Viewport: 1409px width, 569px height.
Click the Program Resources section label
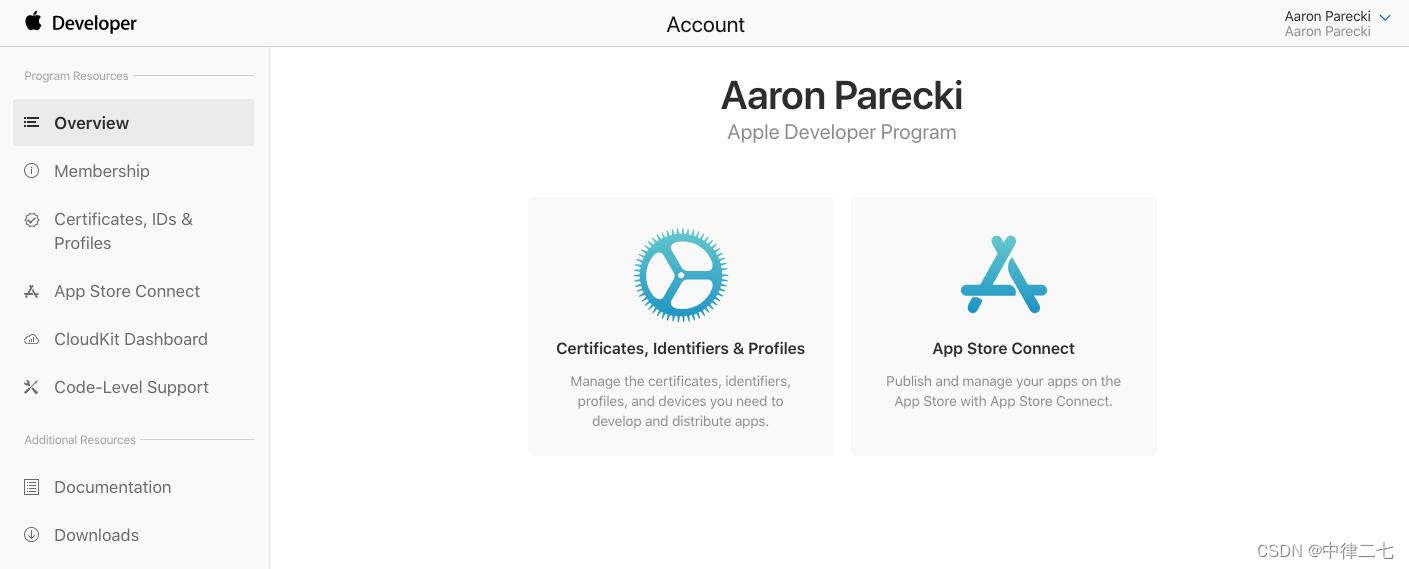coord(76,76)
